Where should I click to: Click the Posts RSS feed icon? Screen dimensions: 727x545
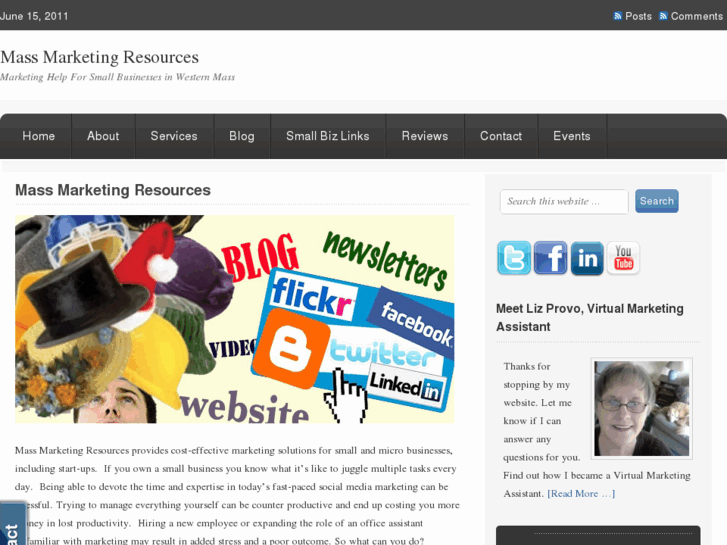tap(618, 16)
